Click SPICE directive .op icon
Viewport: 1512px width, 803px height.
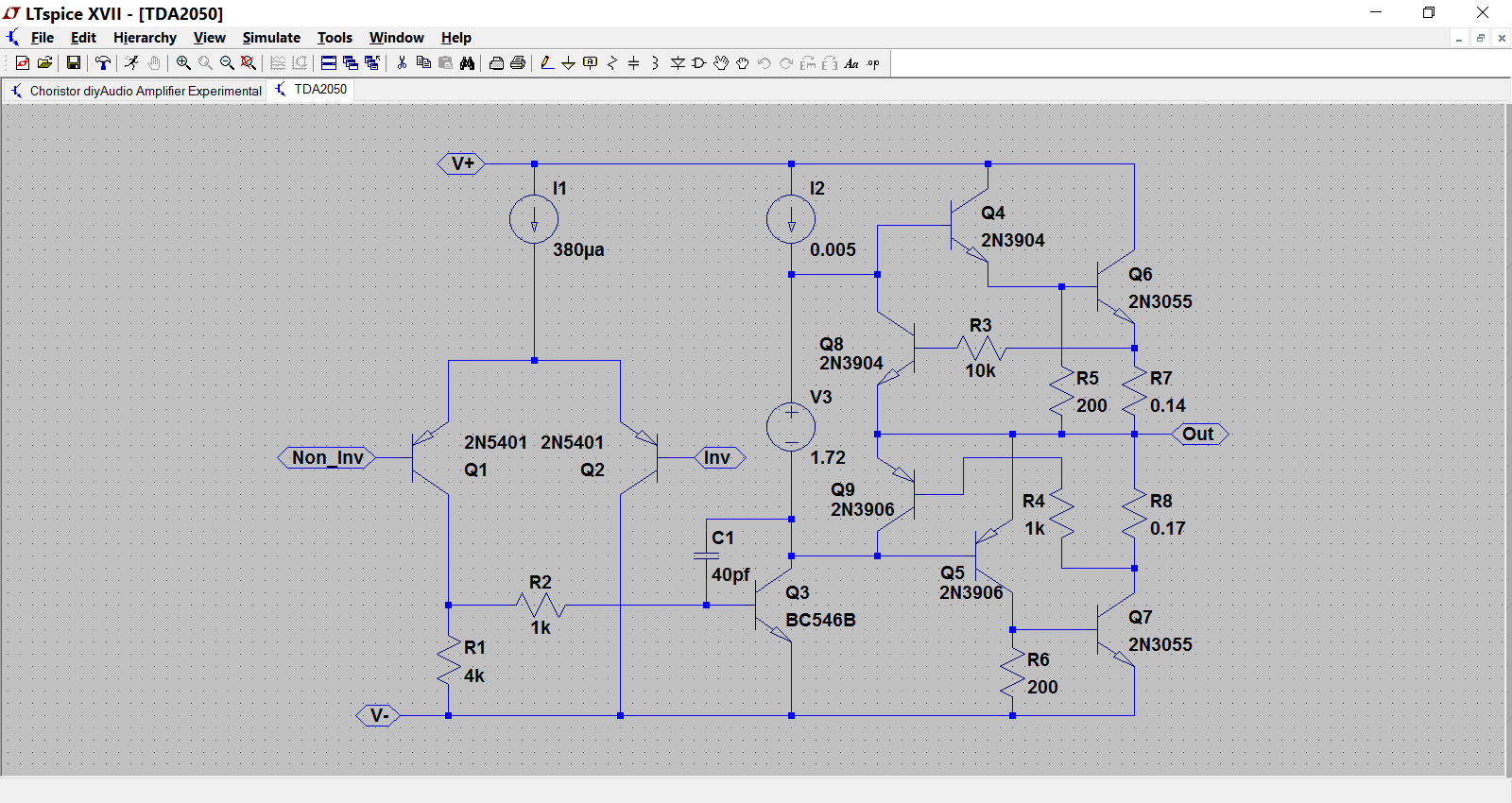(x=873, y=63)
